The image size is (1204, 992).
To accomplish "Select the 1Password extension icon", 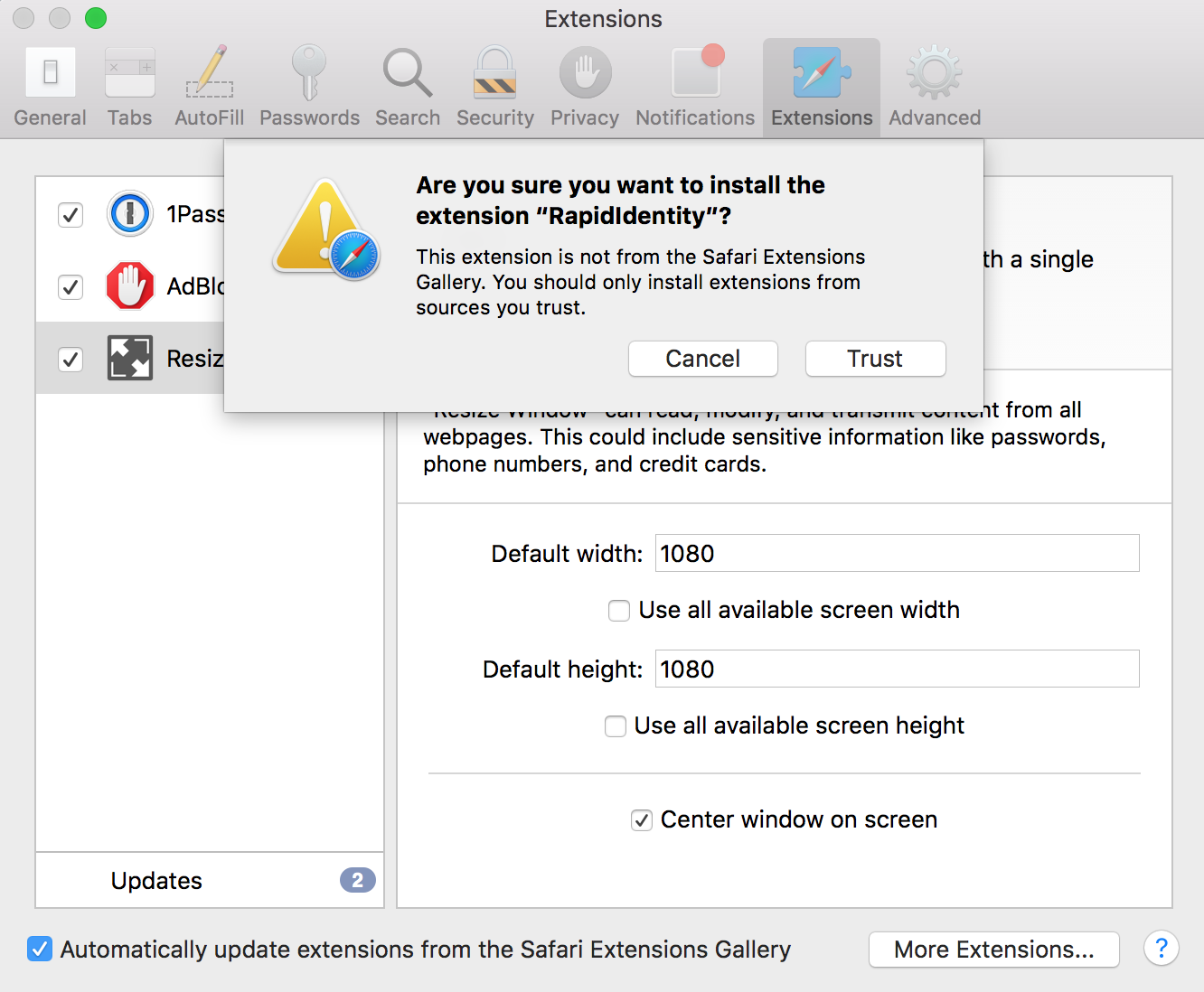I will pos(130,214).
